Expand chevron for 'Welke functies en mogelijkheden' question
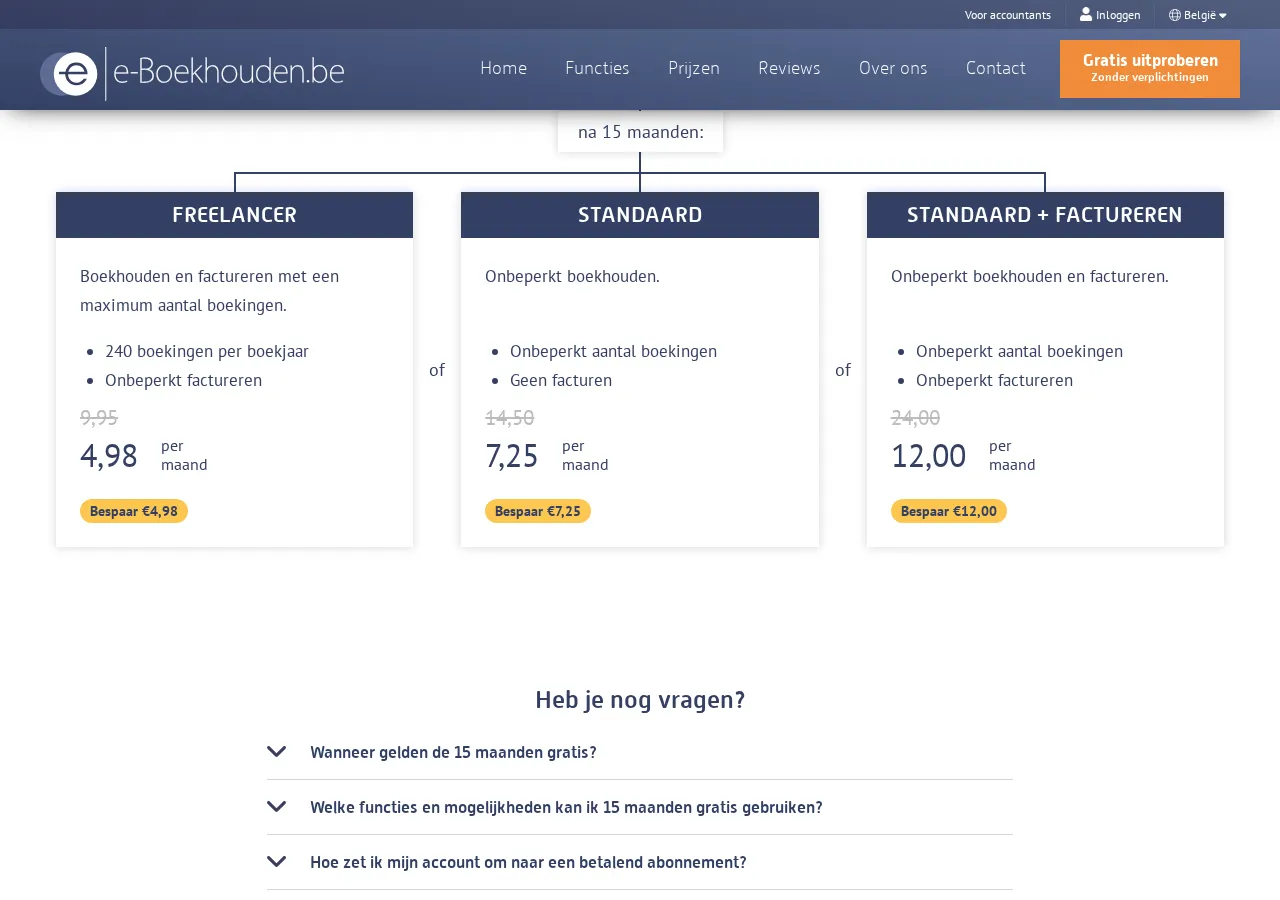1280x900 pixels. click(277, 806)
